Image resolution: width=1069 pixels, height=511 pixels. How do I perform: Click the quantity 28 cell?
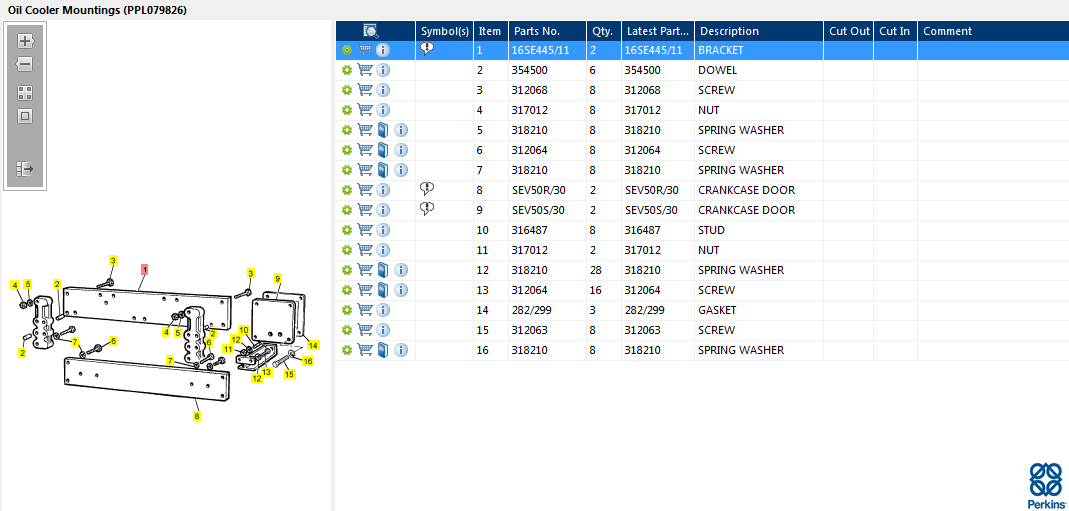click(604, 270)
